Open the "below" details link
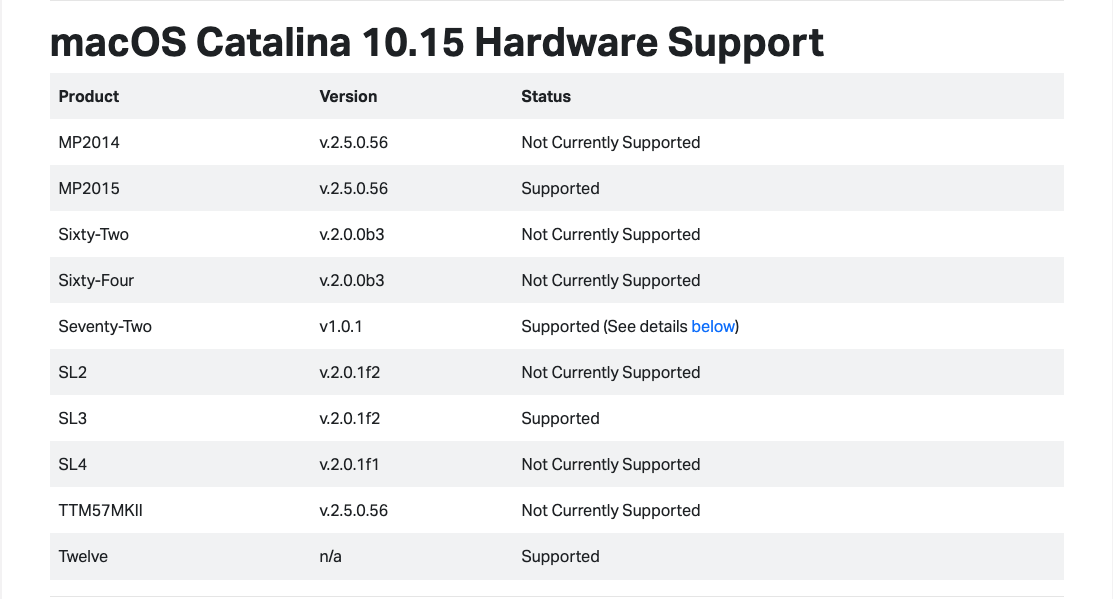The height and width of the screenshot is (599, 1113). pyautogui.click(x=713, y=326)
